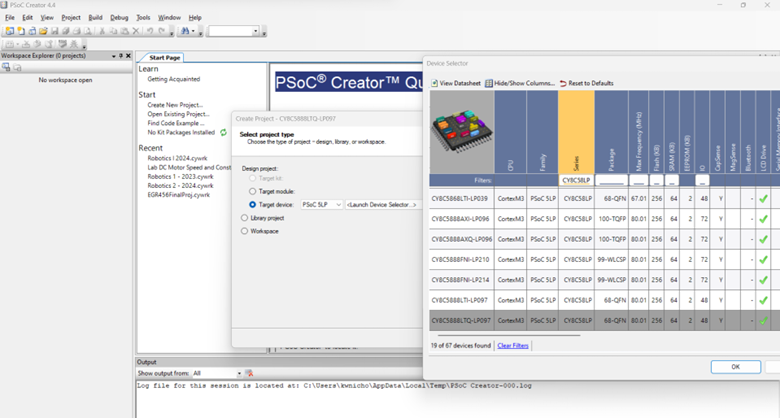Click the Package column filter field

click(x=611, y=180)
